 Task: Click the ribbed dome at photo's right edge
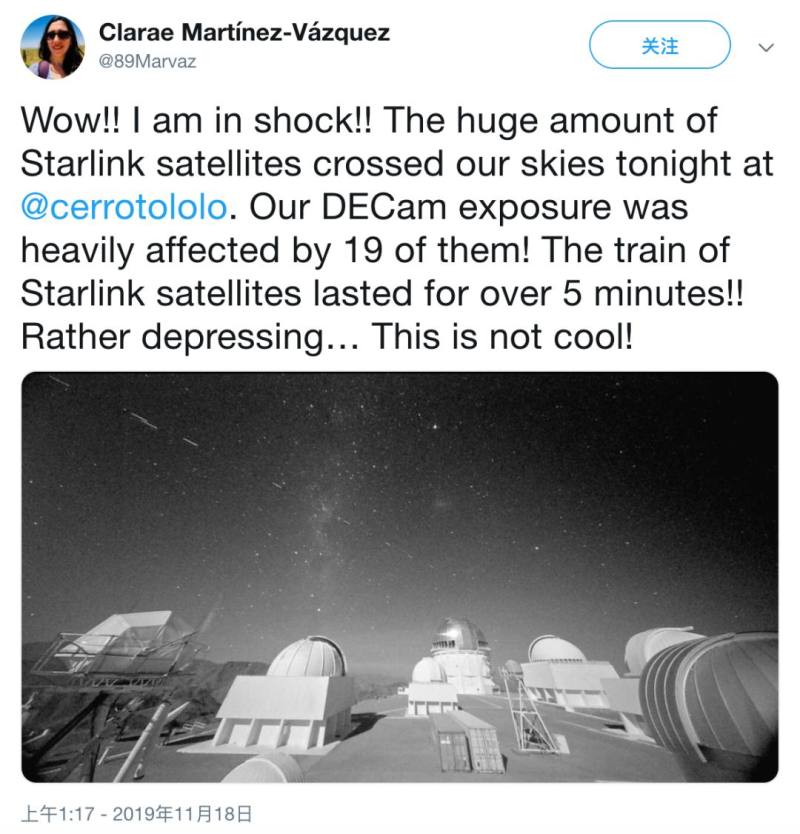[710, 691]
